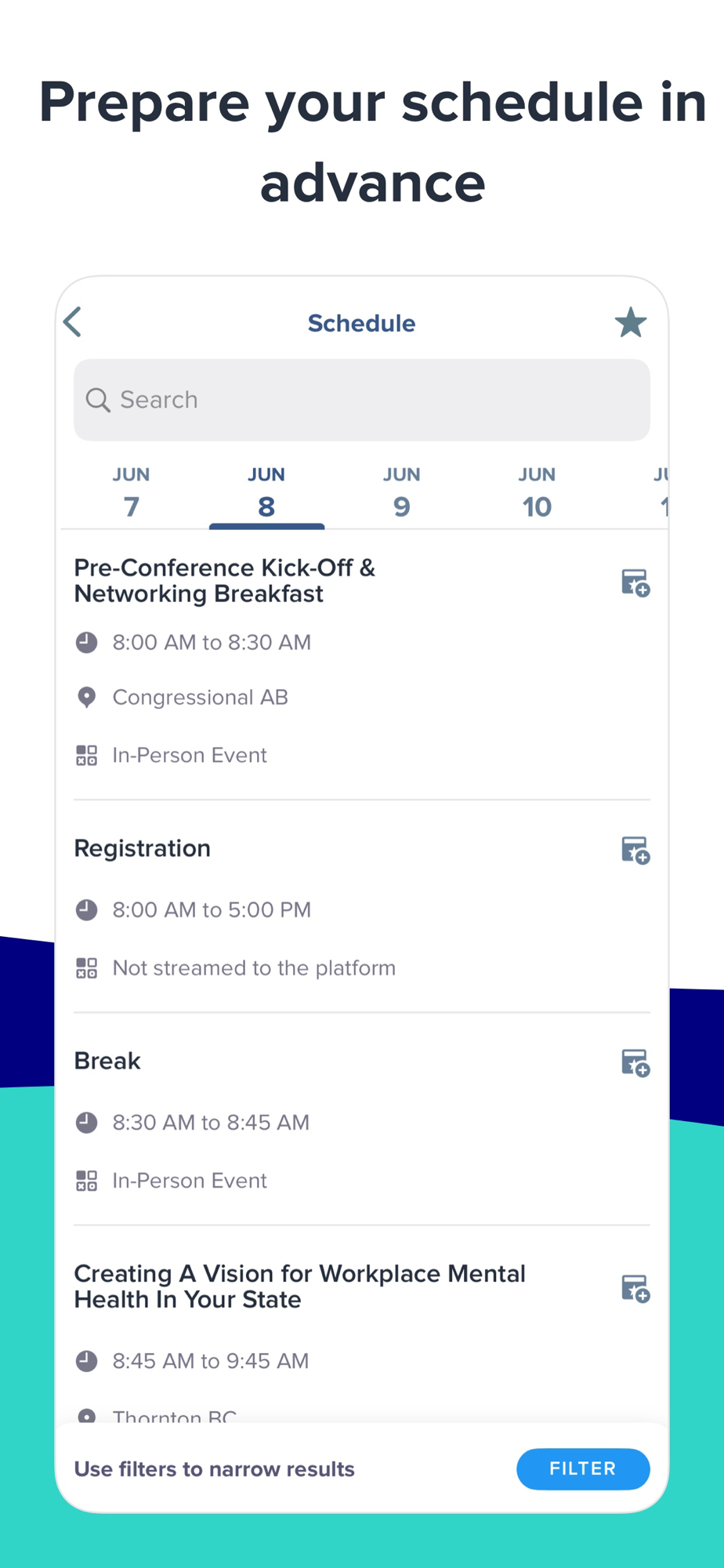This screenshot has height=1568, width=724.
Task: Open favorites with the star icon
Action: pos(630,322)
